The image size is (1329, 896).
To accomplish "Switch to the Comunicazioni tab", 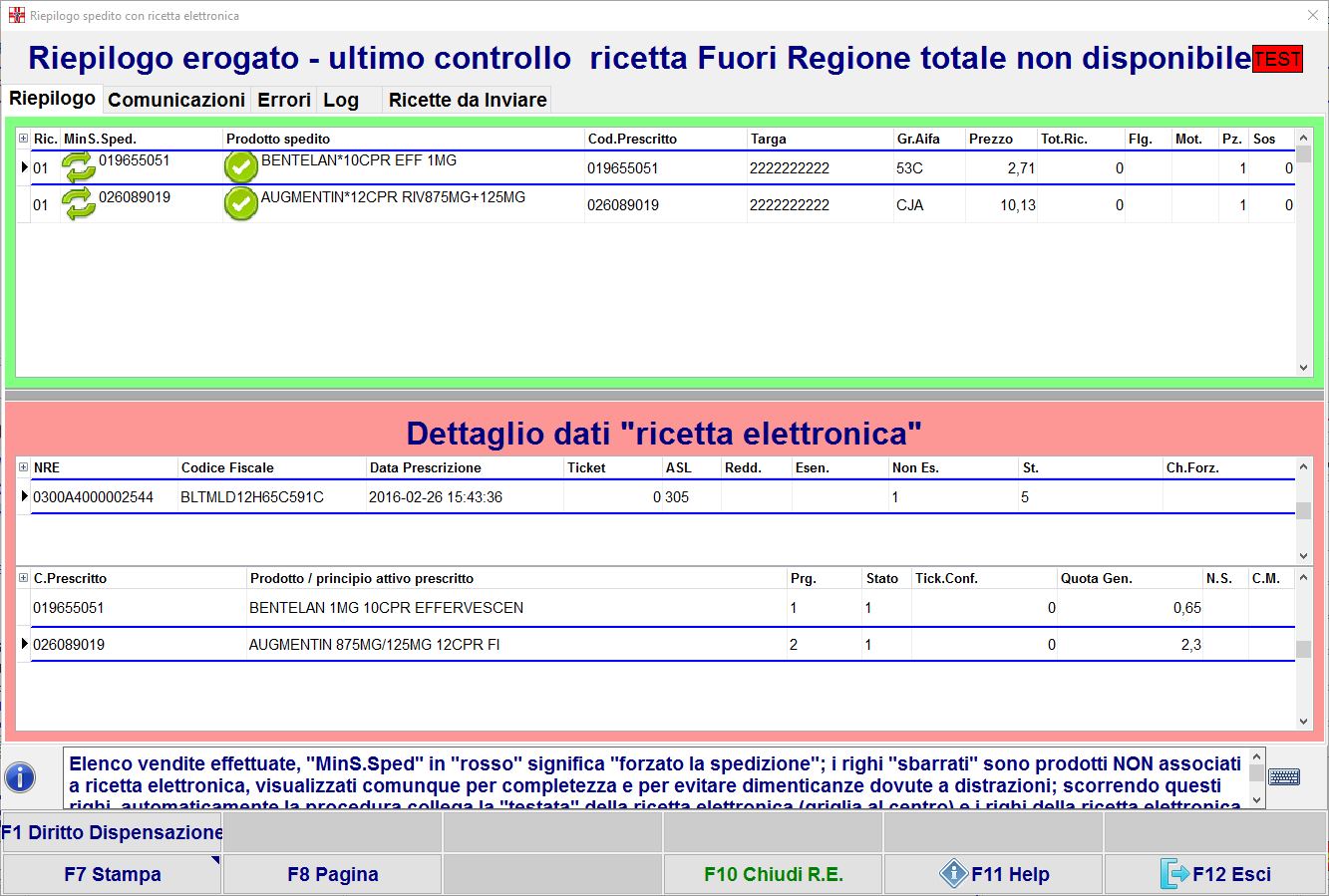I will click(x=176, y=100).
